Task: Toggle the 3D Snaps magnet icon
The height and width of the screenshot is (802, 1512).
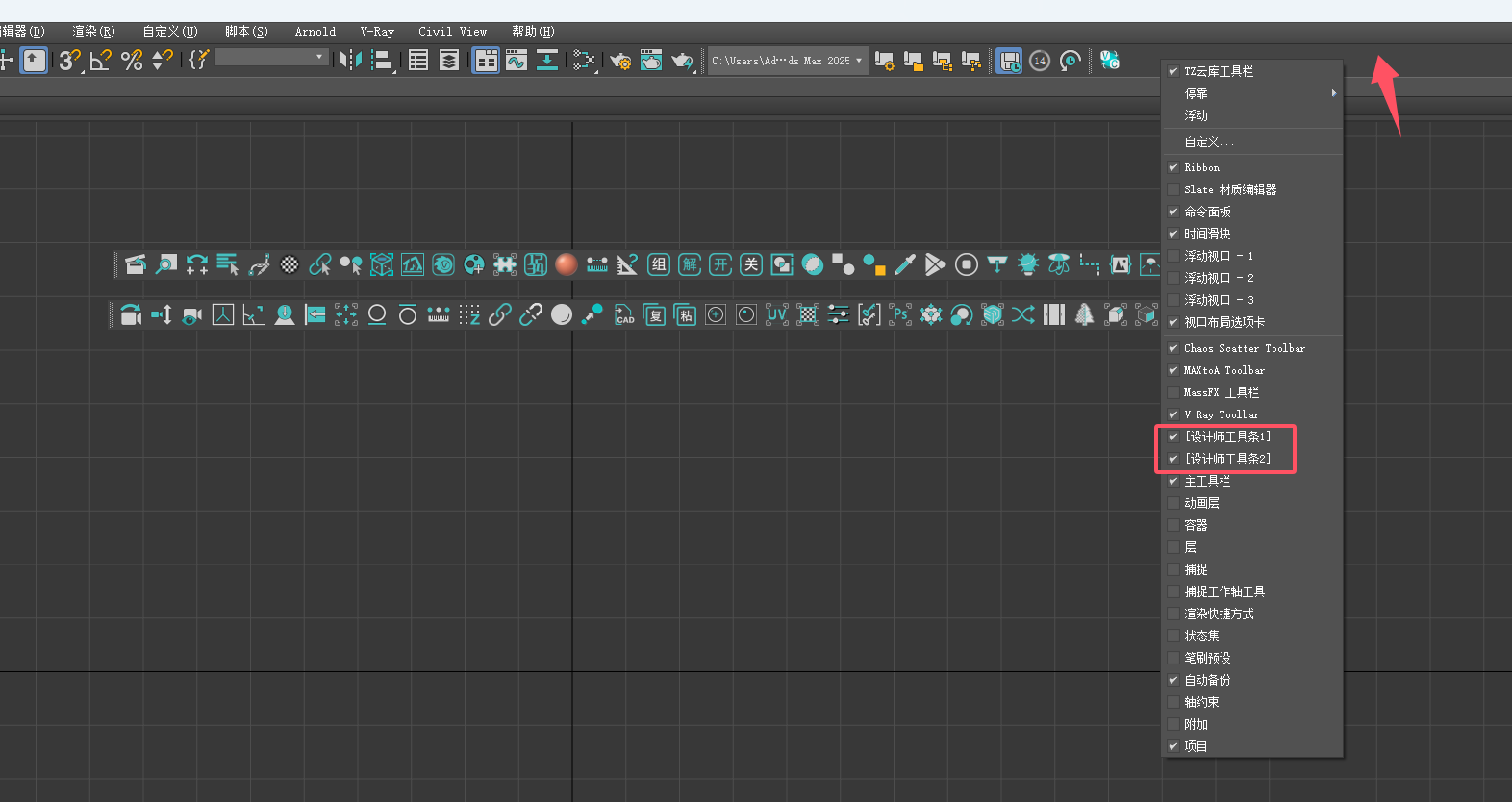Action: pos(69,61)
